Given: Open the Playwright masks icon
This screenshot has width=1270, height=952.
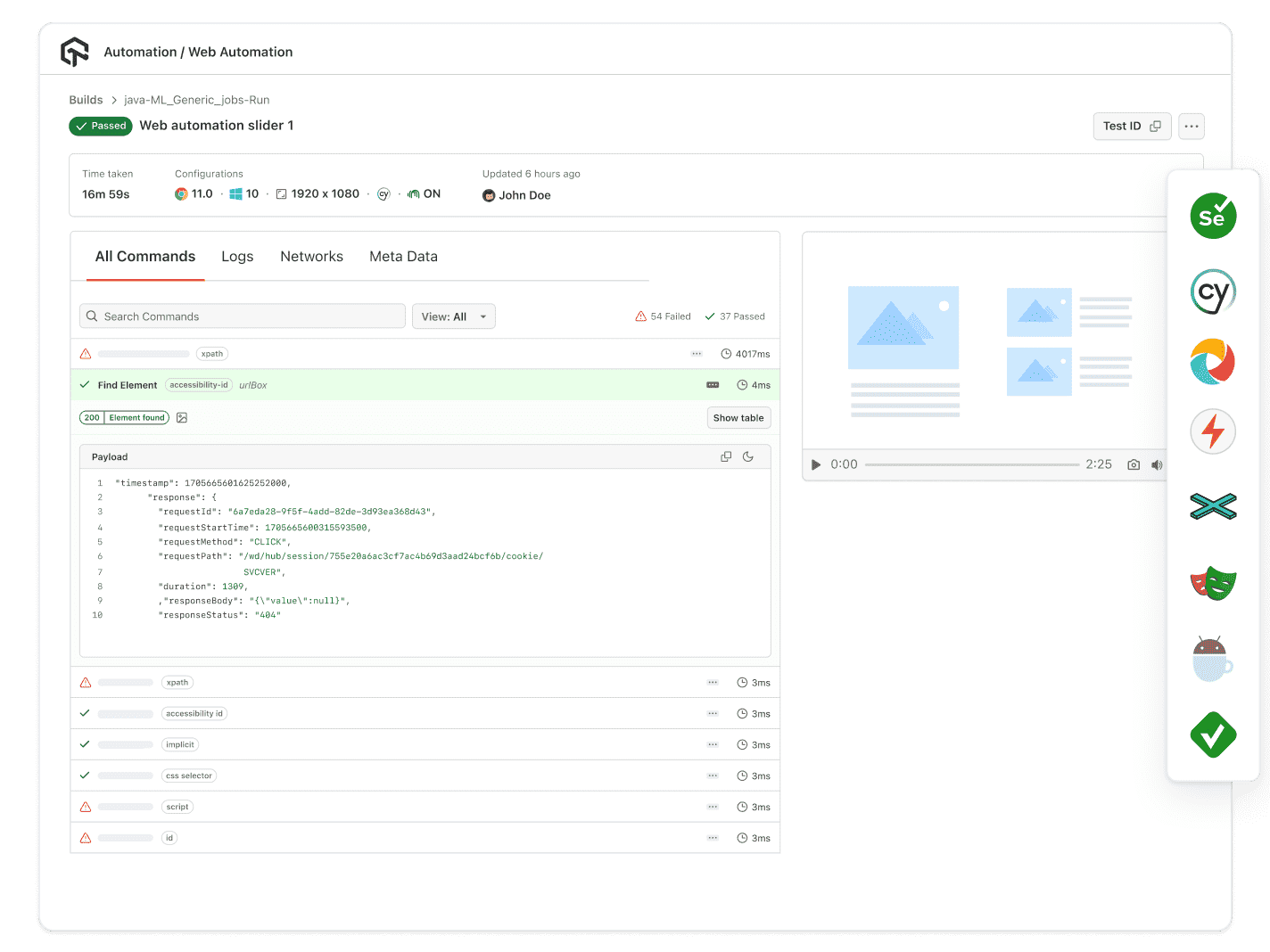Looking at the screenshot, I should (1212, 584).
